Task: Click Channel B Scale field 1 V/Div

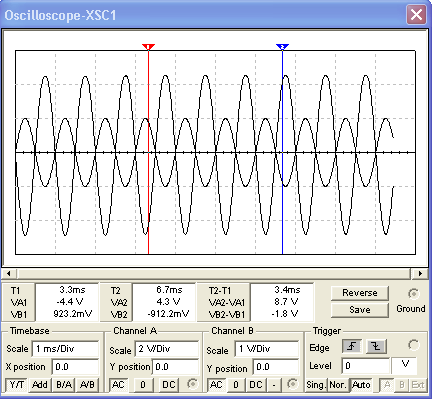Action: (x=267, y=349)
